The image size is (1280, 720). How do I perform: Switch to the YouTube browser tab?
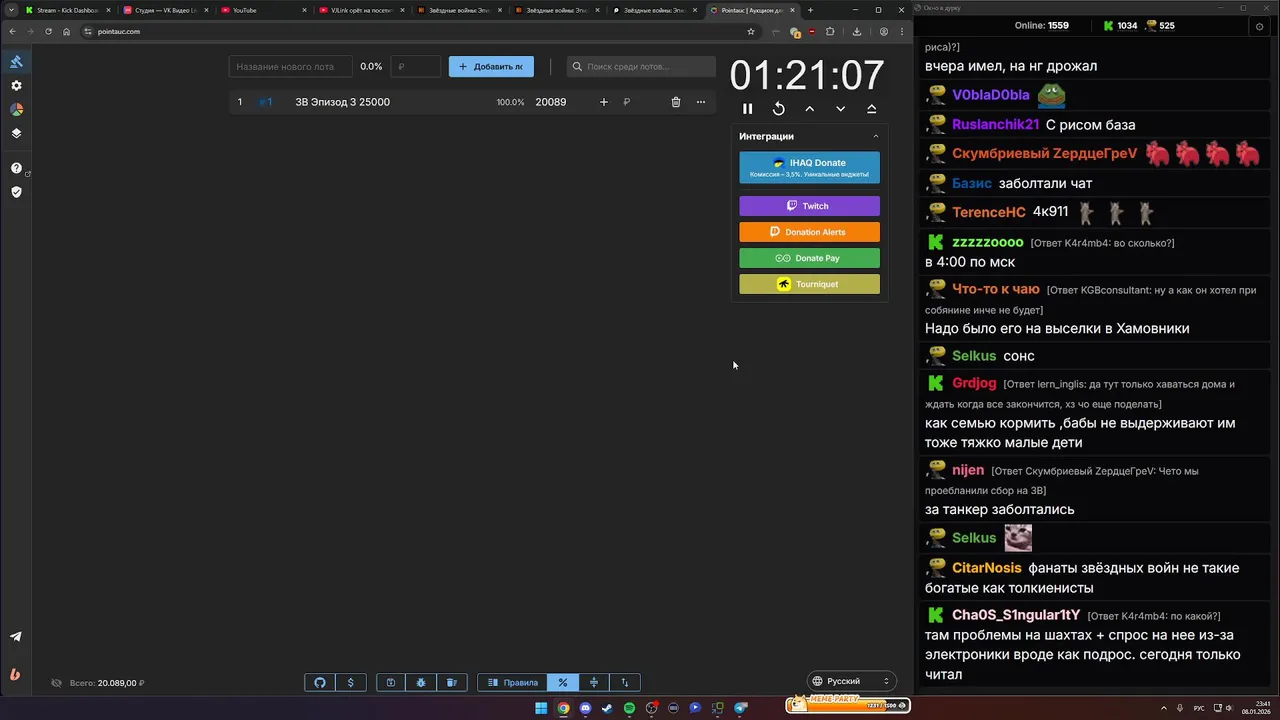coord(262,10)
